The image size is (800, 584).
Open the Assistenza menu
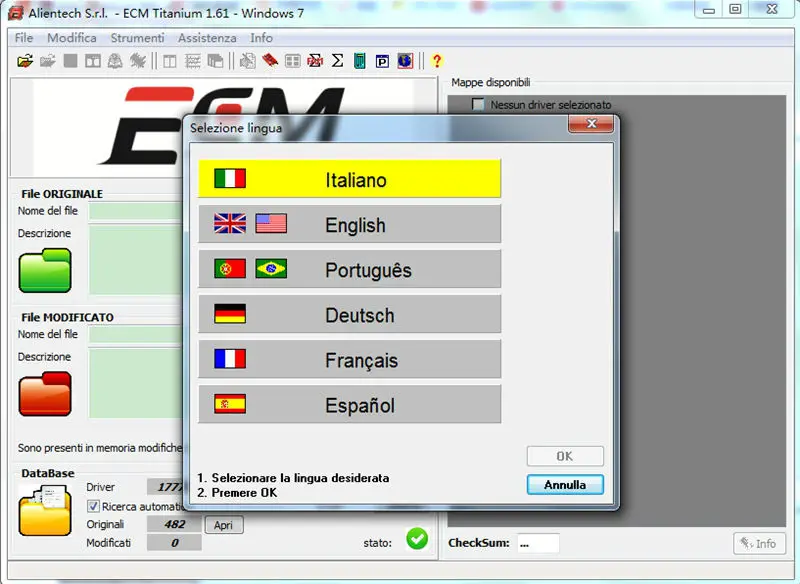pos(207,38)
